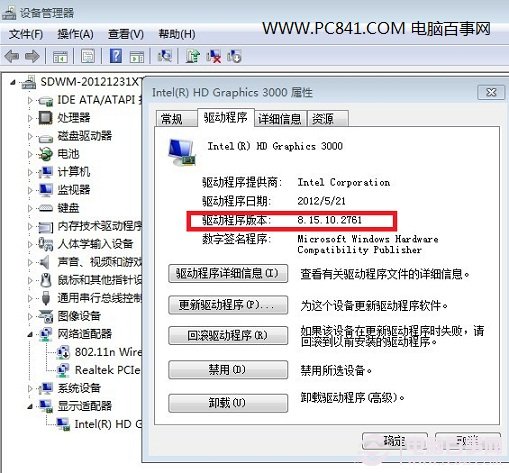This screenshot has width=509, height=473.
Task: Click the blue Help question mark icon
Action: (x=116, y=56)
